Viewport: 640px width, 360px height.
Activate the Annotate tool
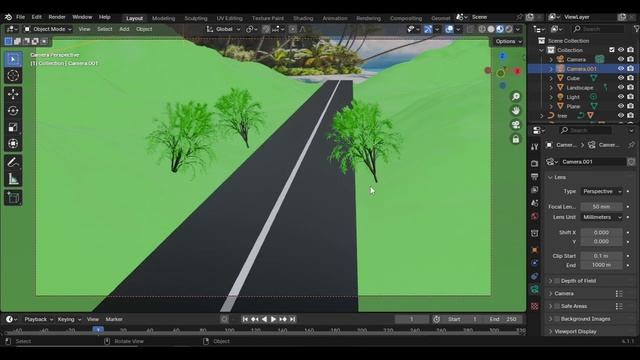tap(13, 162)
